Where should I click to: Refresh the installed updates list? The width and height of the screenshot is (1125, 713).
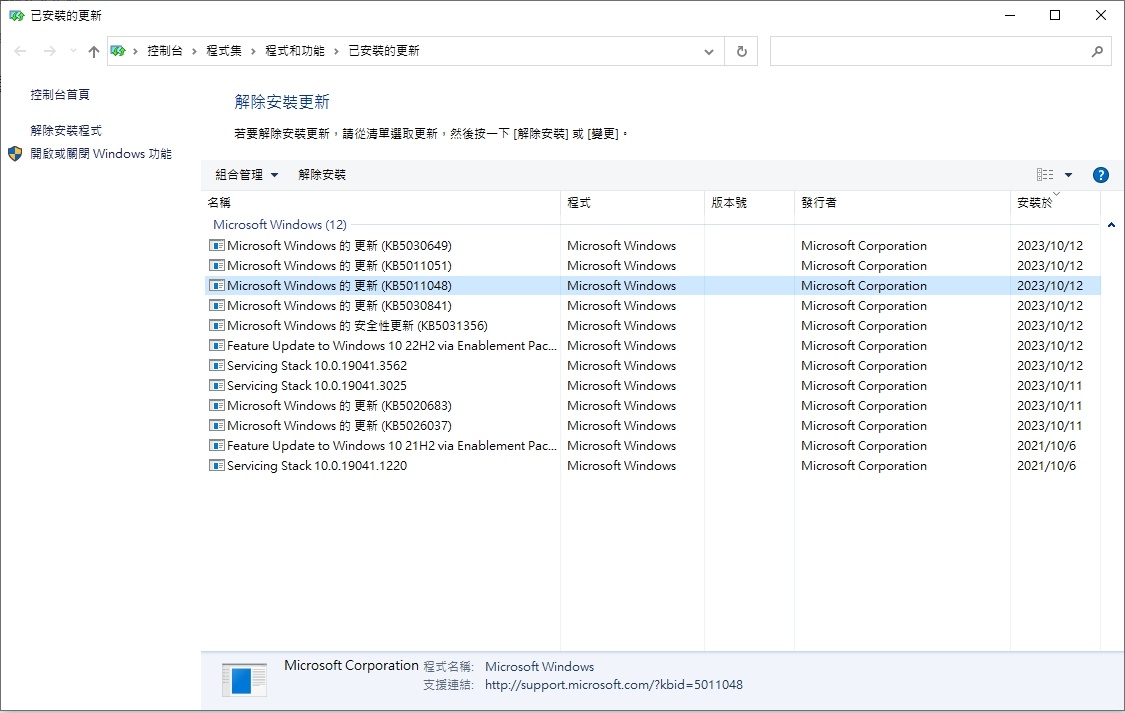click(742, 52)
